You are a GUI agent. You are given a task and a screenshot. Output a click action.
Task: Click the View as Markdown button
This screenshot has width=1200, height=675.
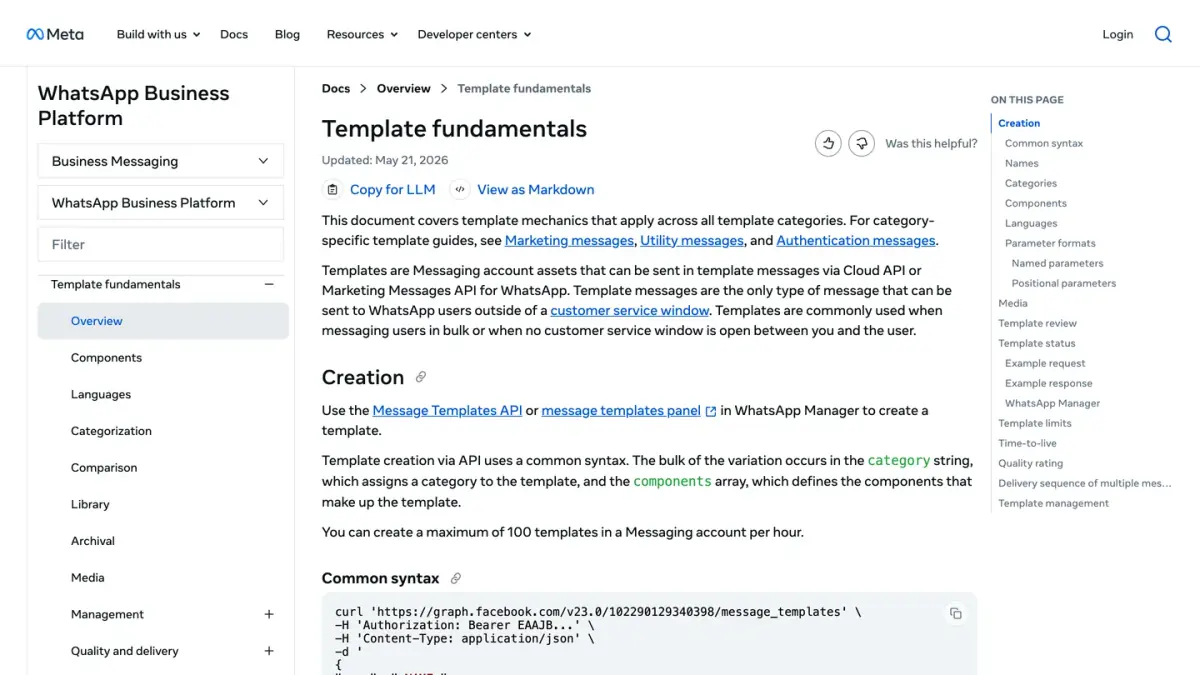pyautogui.click(x=522, y=189)
